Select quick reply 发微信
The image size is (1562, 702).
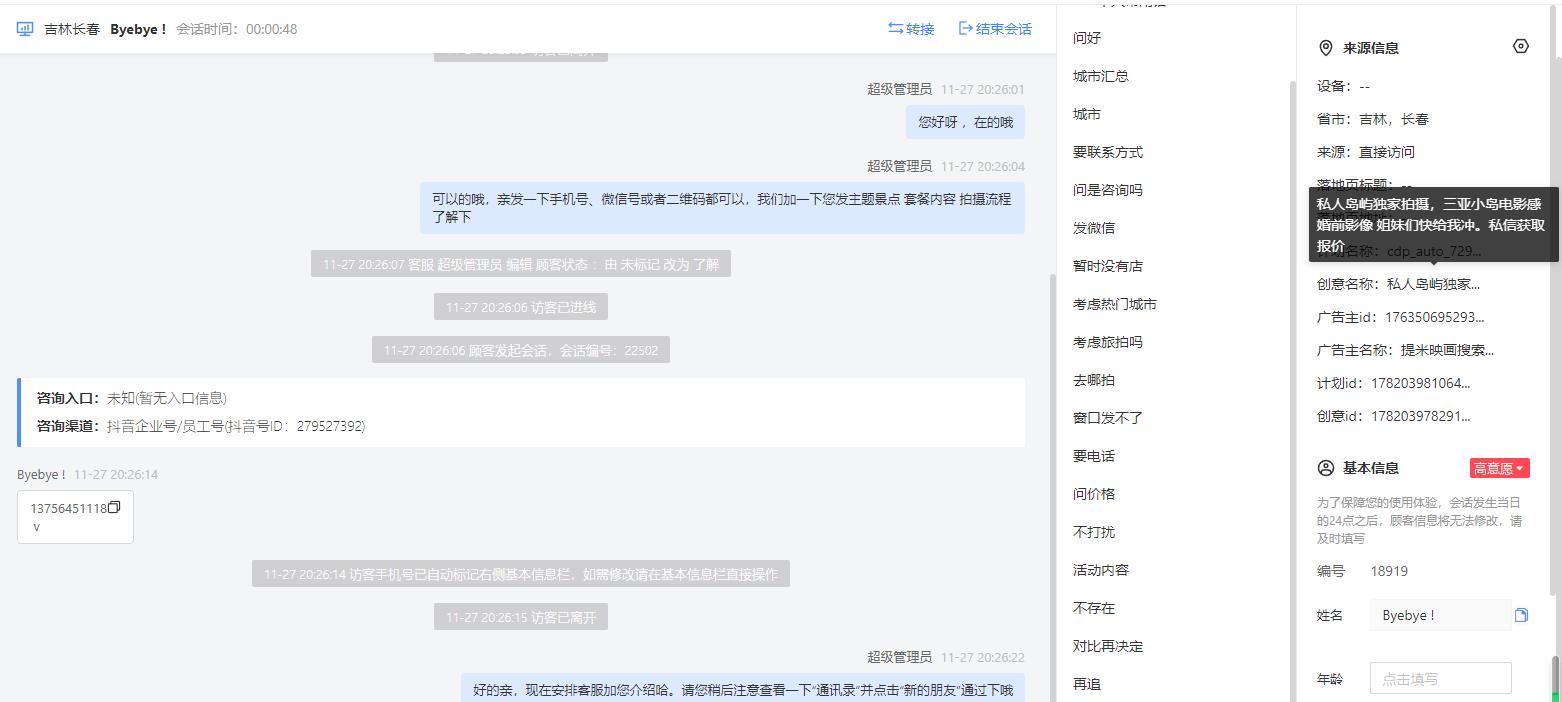tap(1094, 228)
